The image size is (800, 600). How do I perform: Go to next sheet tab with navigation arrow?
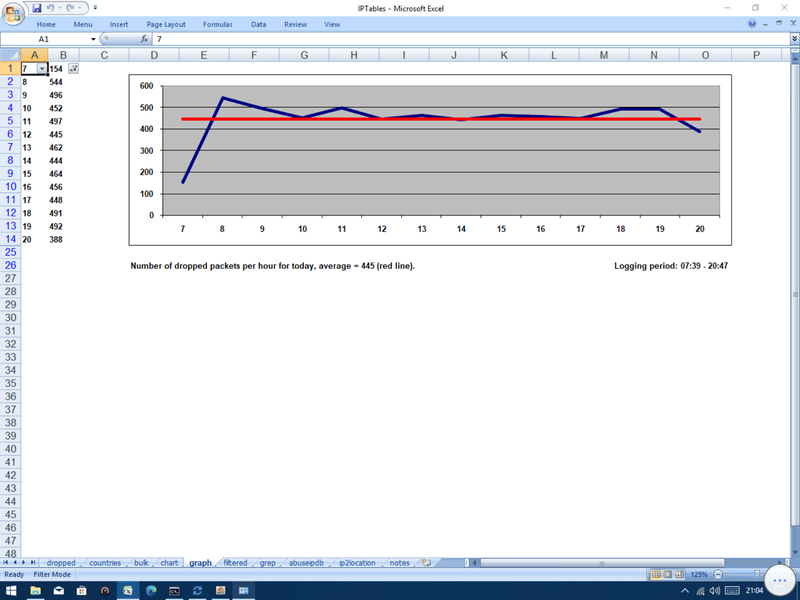pyautogui.click(x=23, y=562)
